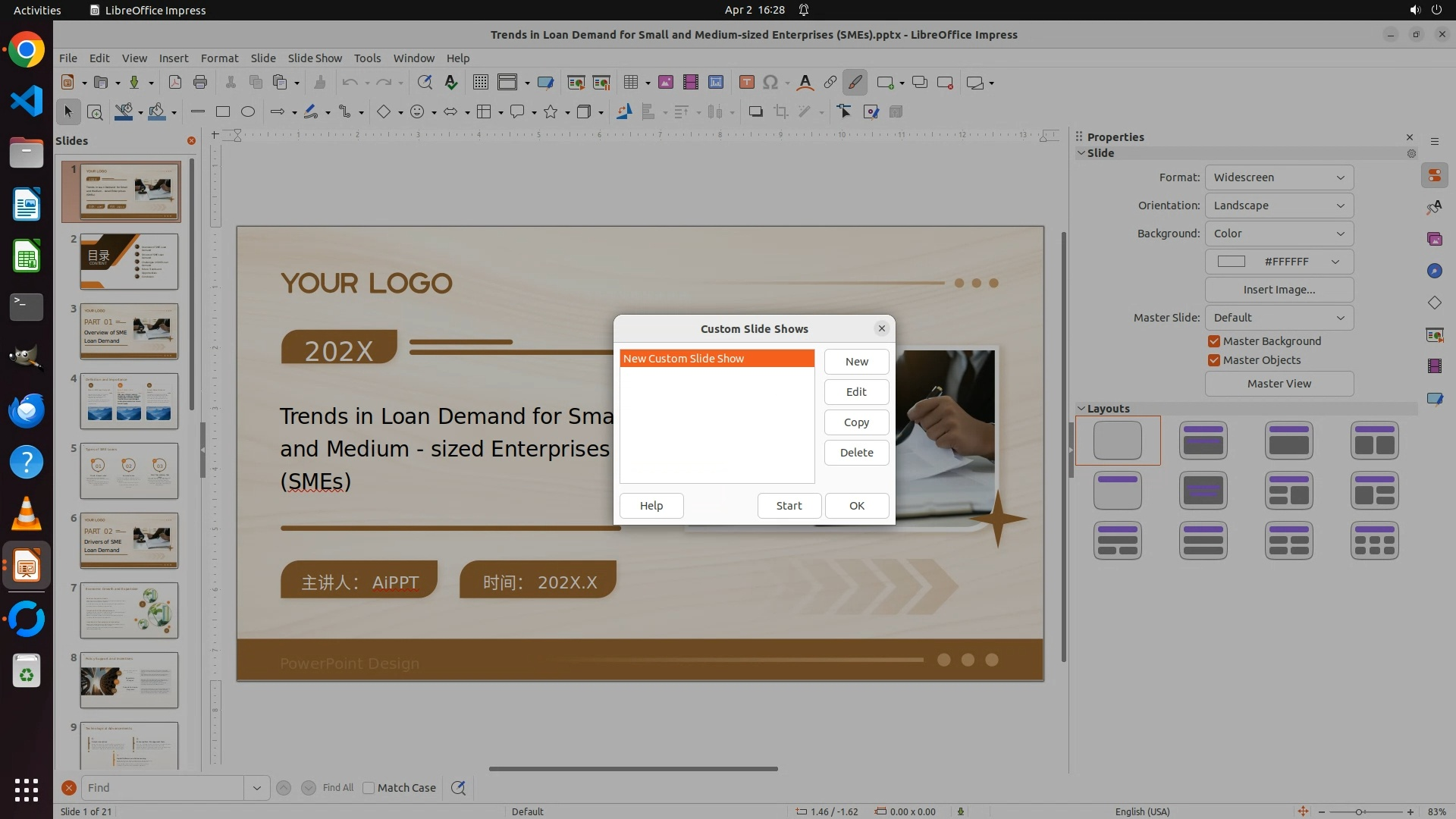Viewport: 1456px width, 819px height.
Task: Click Start in Custom Slide Shows dialog
Action: tap(789, 506)
